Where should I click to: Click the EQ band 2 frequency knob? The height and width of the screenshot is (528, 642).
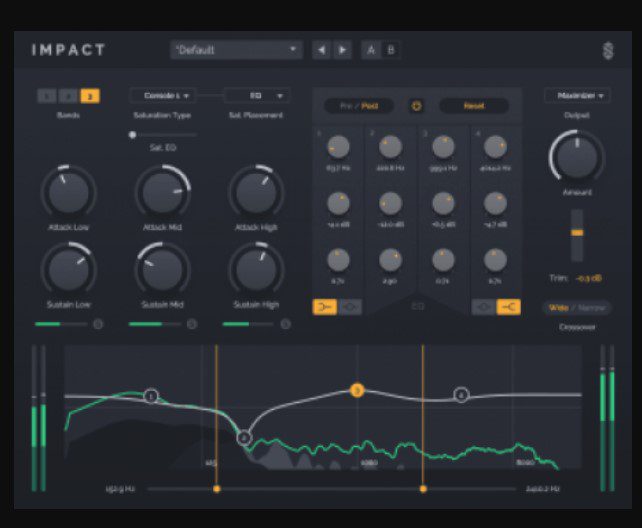pyautogui.click(x=390, y=147)
